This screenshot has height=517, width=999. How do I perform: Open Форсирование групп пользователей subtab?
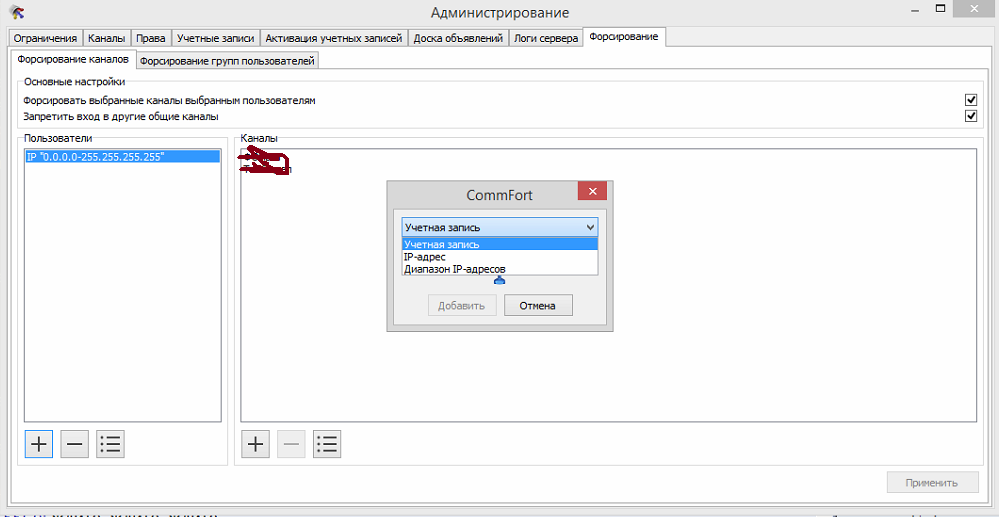click(227, 61)
